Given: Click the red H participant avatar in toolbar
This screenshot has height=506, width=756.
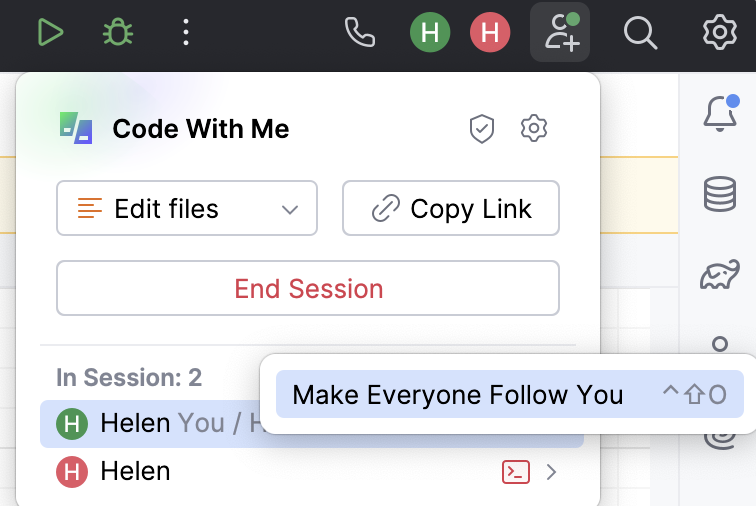Looking at the screenshot, I should click(x=490, y=33).
